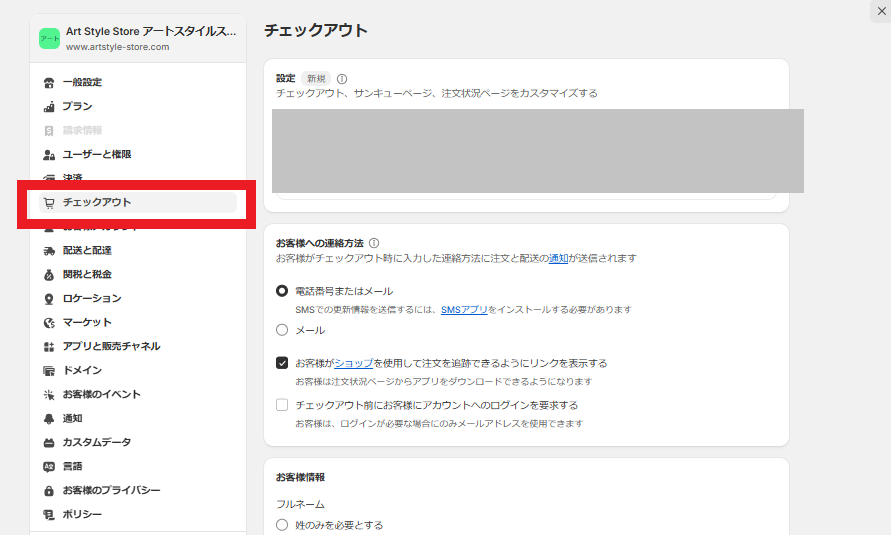Click the 通知 bell icon
891x535 pixels.
click(x=49, y=419)
